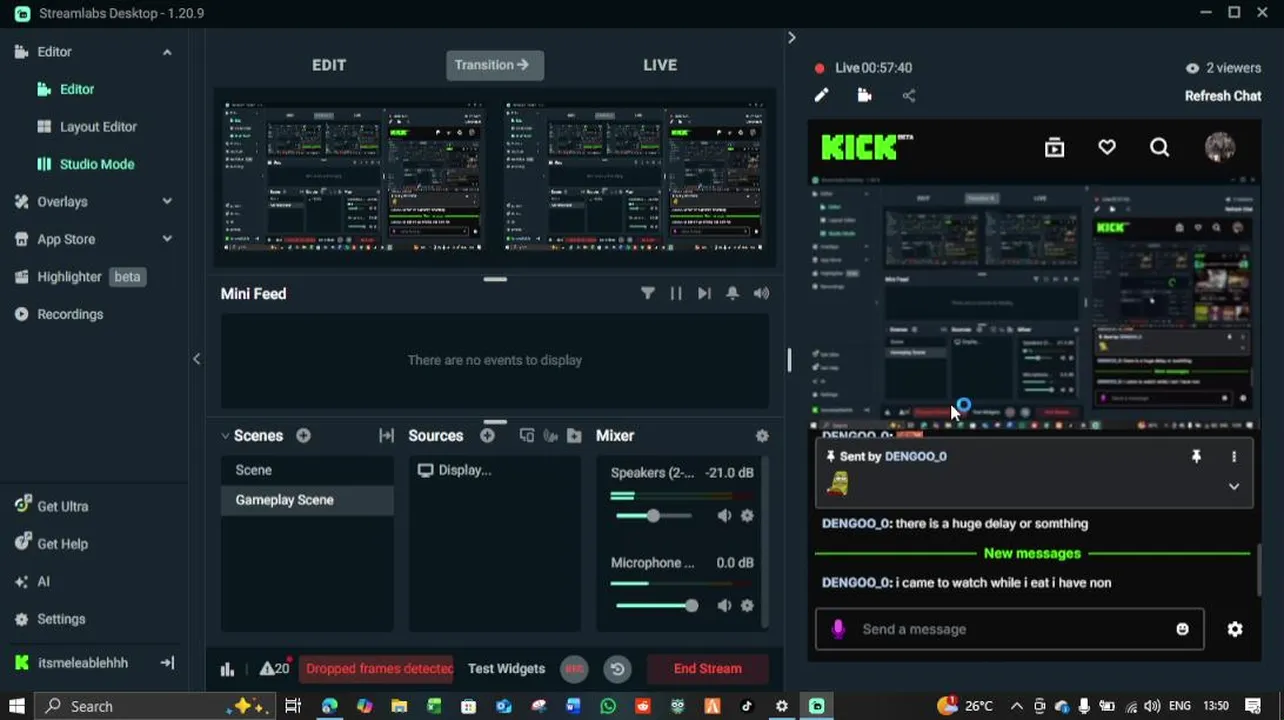Open the Recordings section
The width and height of the screenshot is (1284, 720).
pos(69,314)
